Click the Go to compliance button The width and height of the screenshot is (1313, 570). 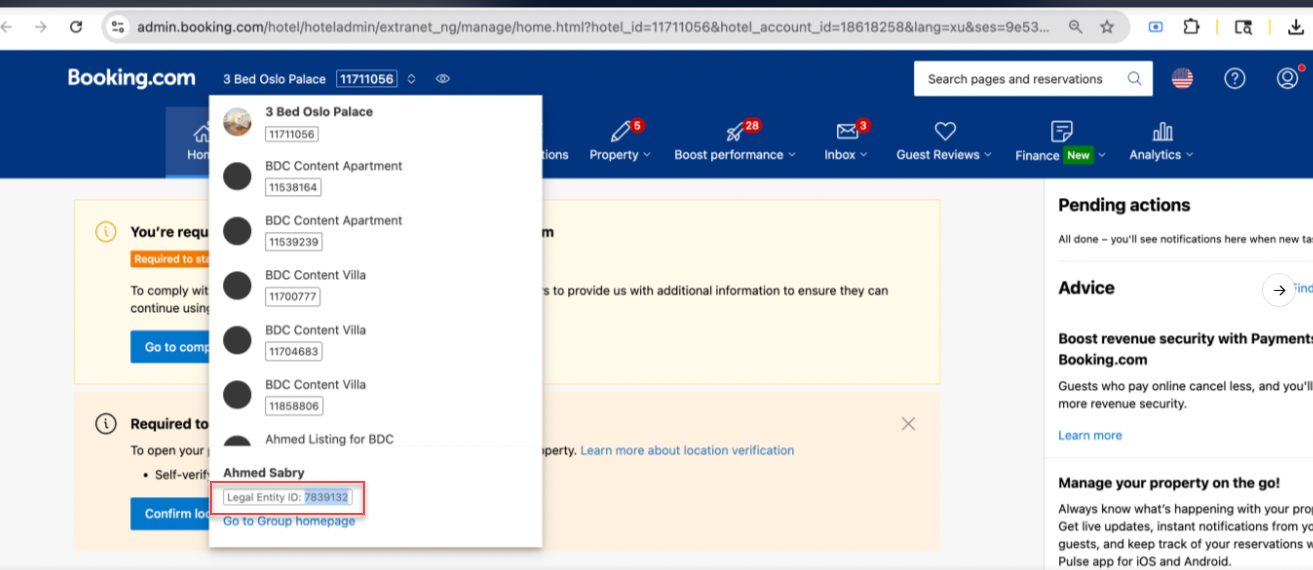[170, 347]
